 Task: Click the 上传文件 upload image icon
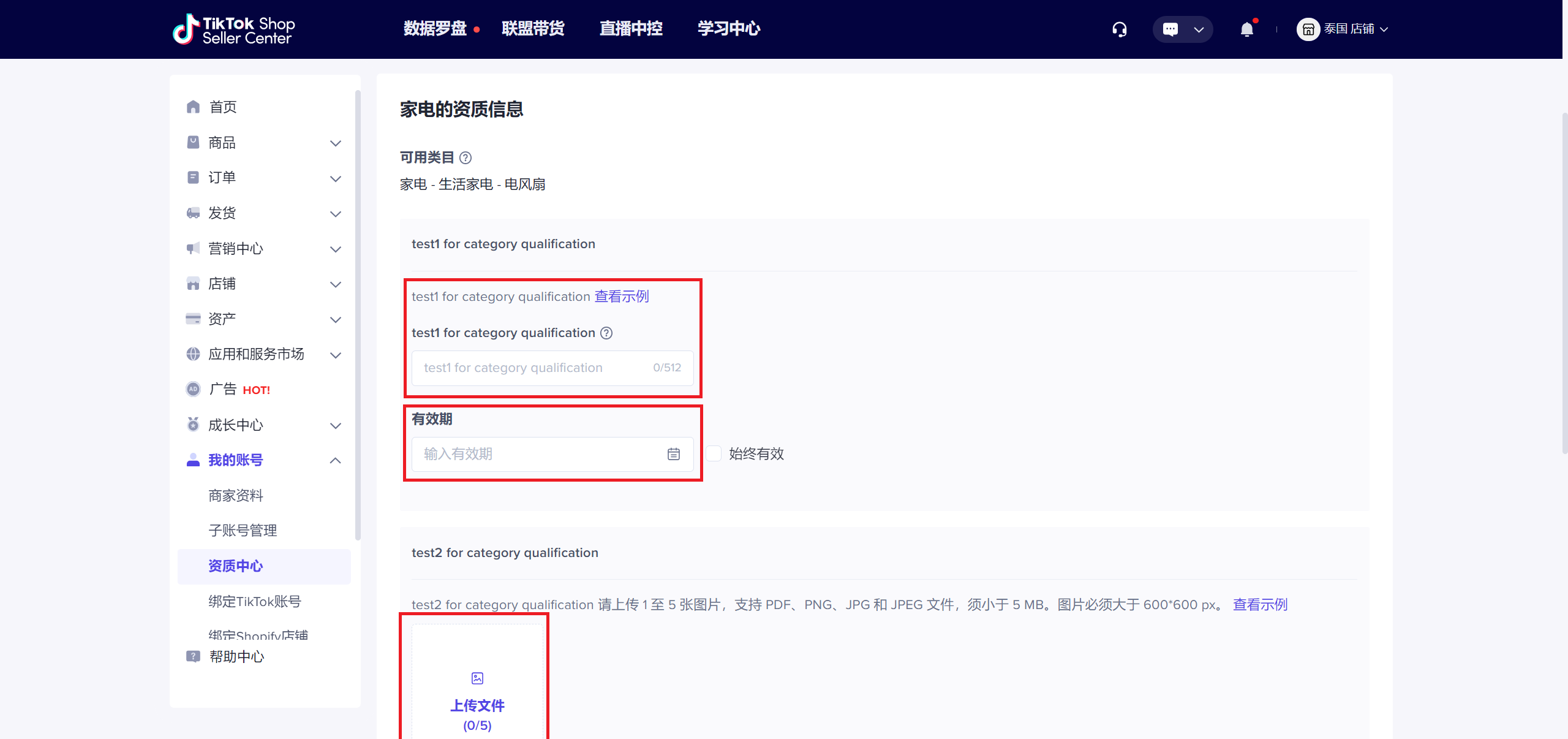point(477,678)
